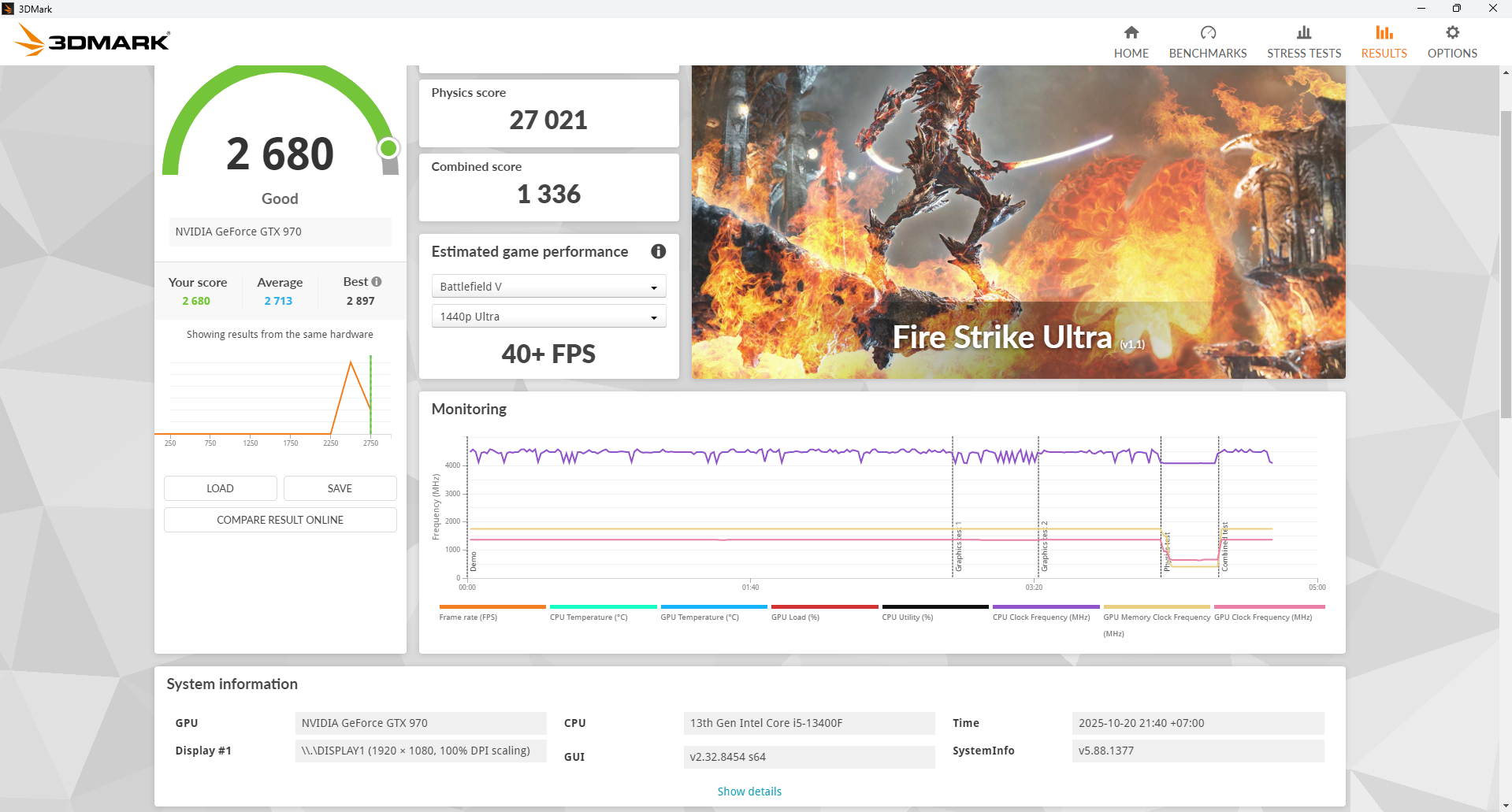Open Options via the gear icon
This screenshot has height=812, width=1512.
[1451, 33]
